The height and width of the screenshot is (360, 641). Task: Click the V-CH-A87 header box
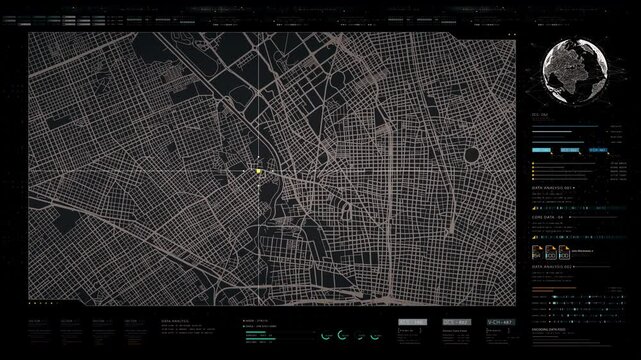point(501,322)
